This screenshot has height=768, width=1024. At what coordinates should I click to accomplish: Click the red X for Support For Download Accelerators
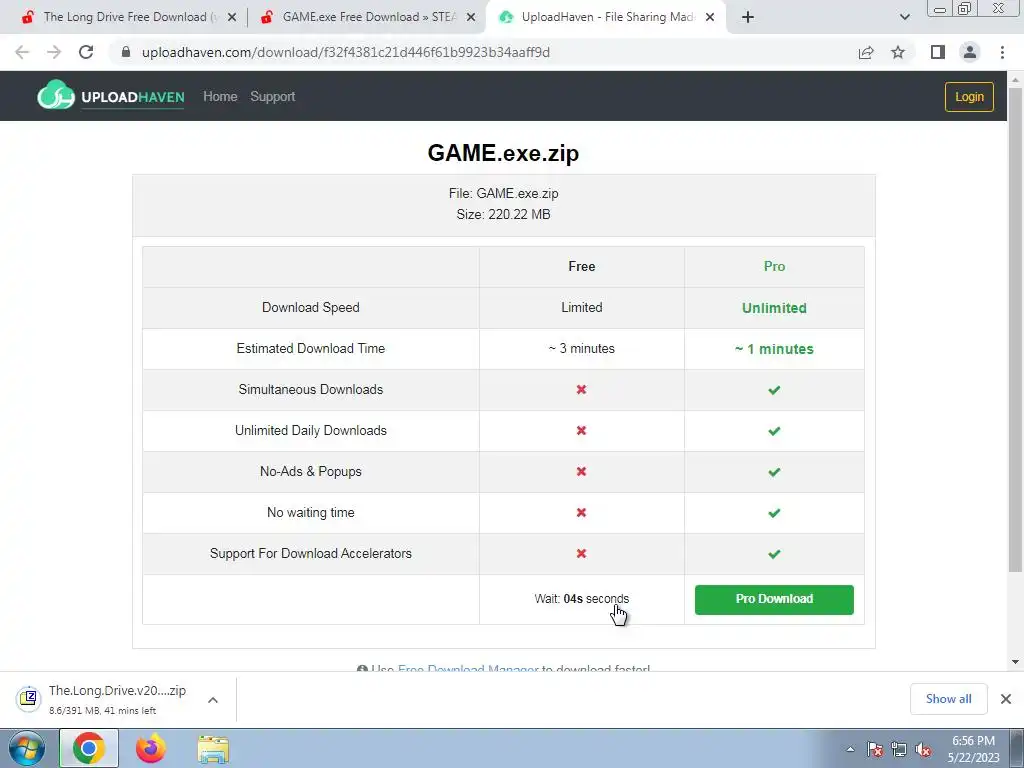(x=581, y=554)
